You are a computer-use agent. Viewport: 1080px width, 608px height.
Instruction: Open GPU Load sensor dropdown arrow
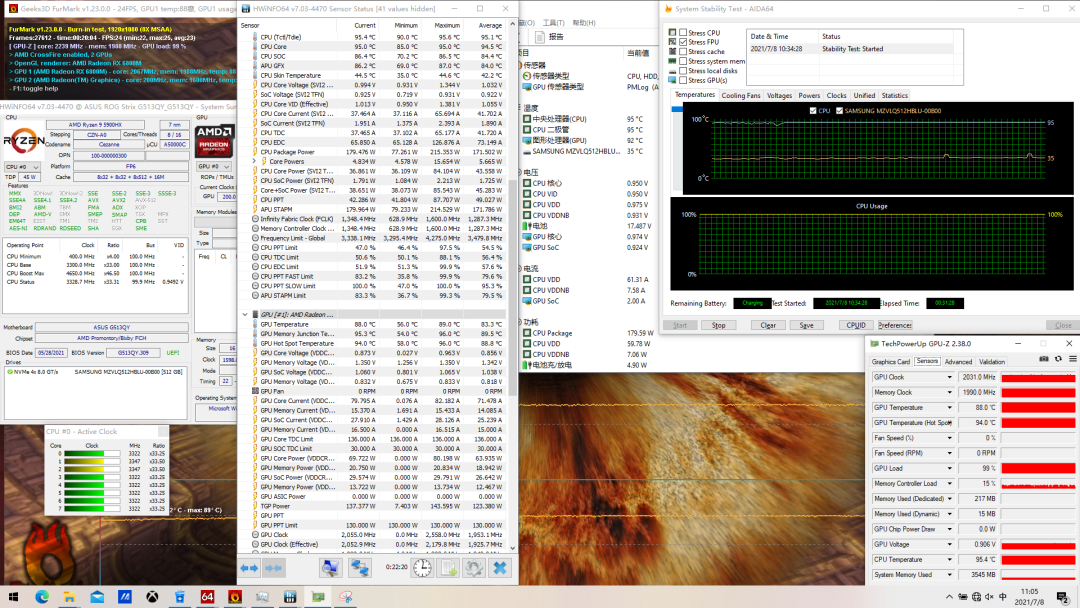click(x=950, y=468)
